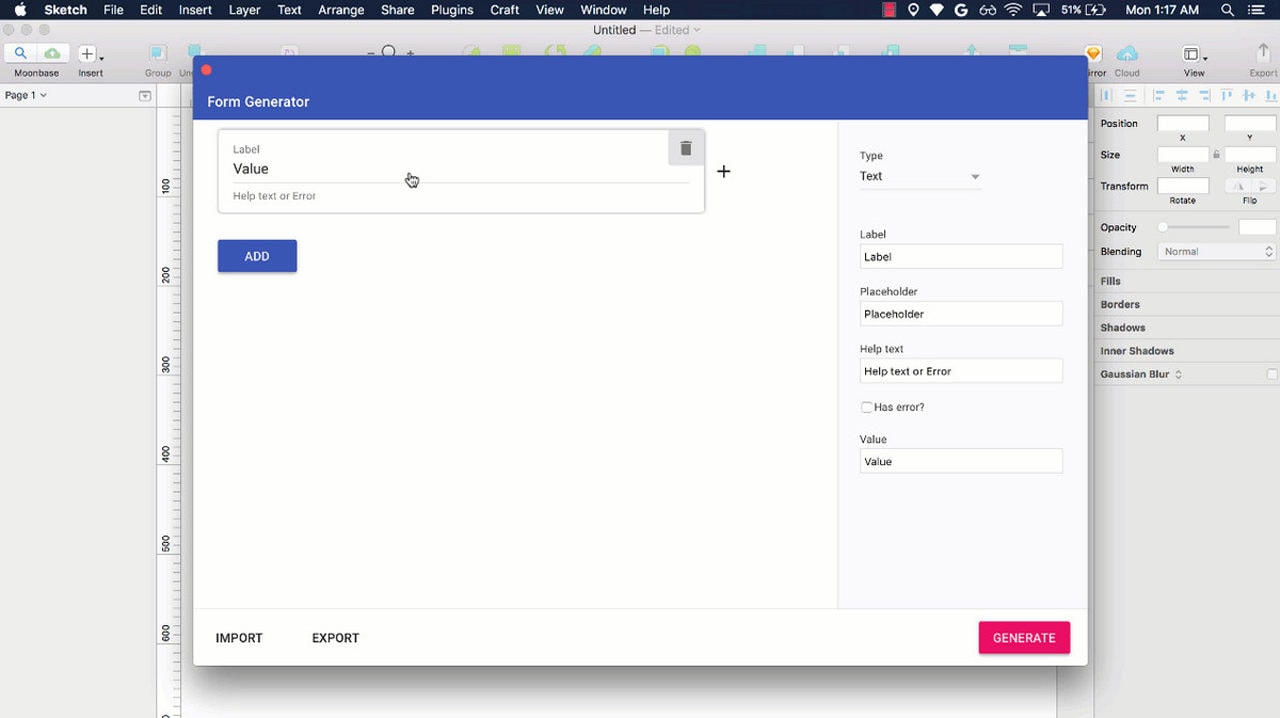Close the Form Generator dialog via red dot
This screenshot has width=1280, height=718.
click(206, 70)
